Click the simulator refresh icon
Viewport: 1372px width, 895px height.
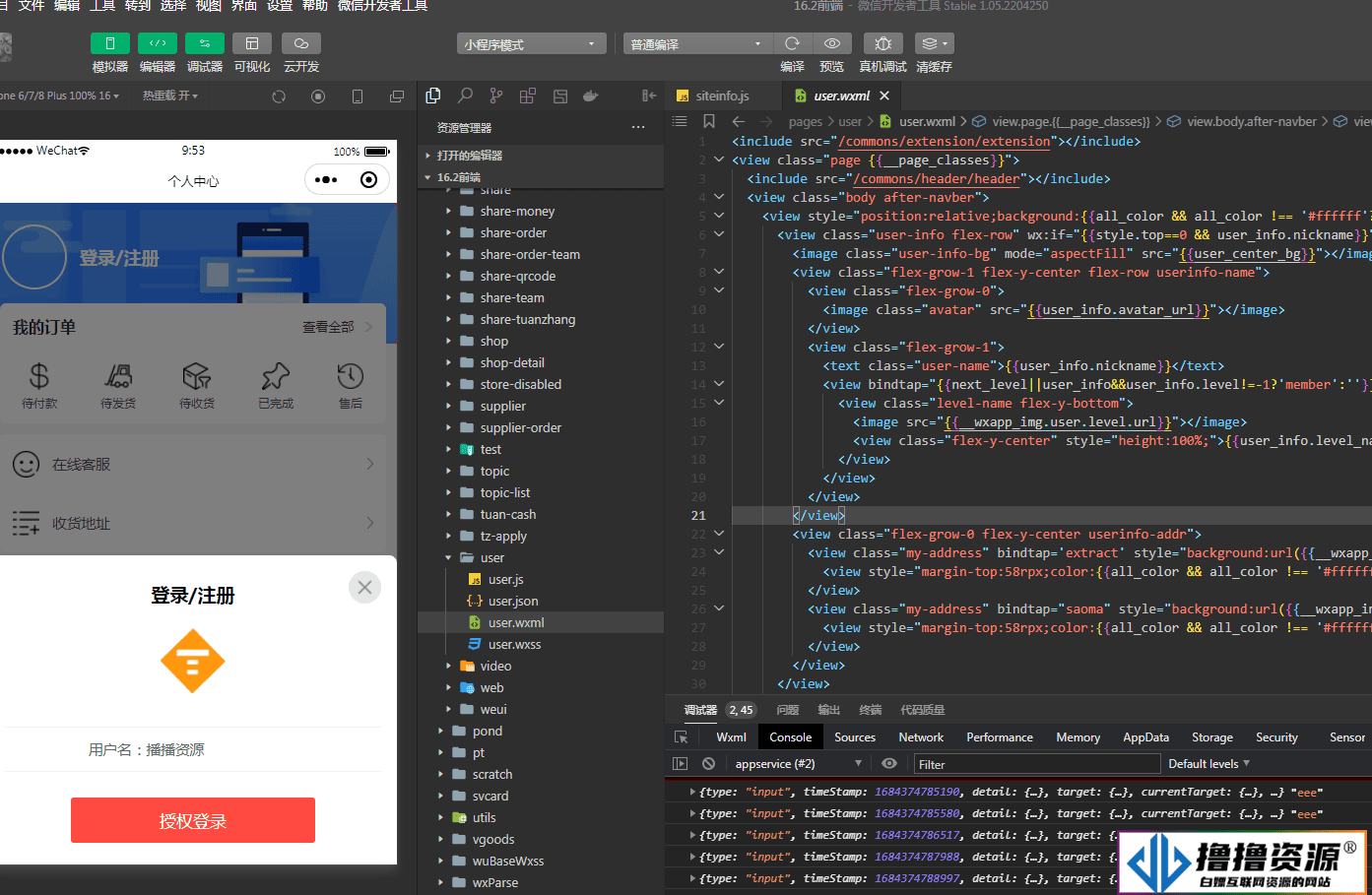tap(279, 96)
